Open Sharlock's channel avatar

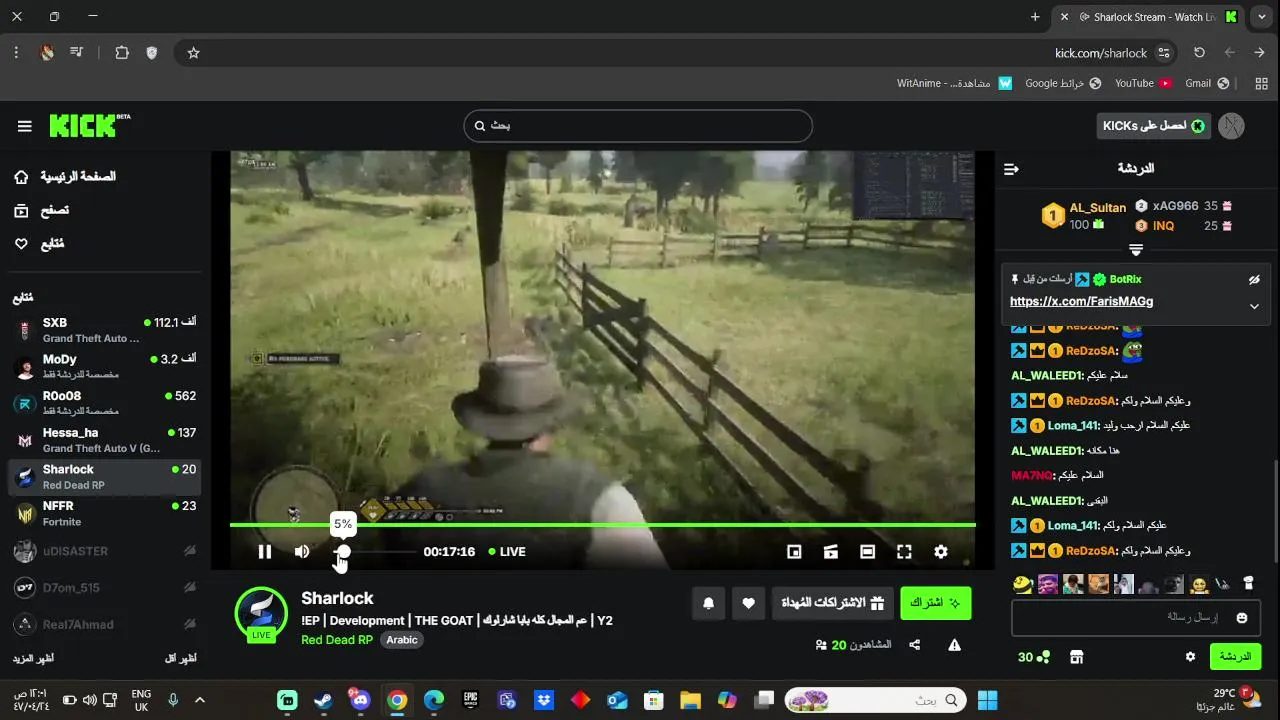[x=261, y=613]
